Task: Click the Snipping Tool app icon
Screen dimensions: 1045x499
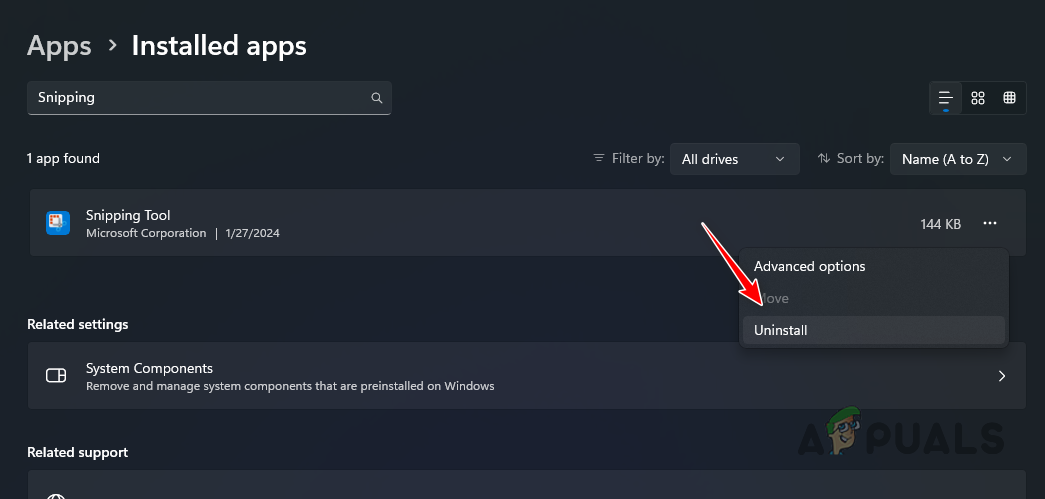Action: (58, 223)
